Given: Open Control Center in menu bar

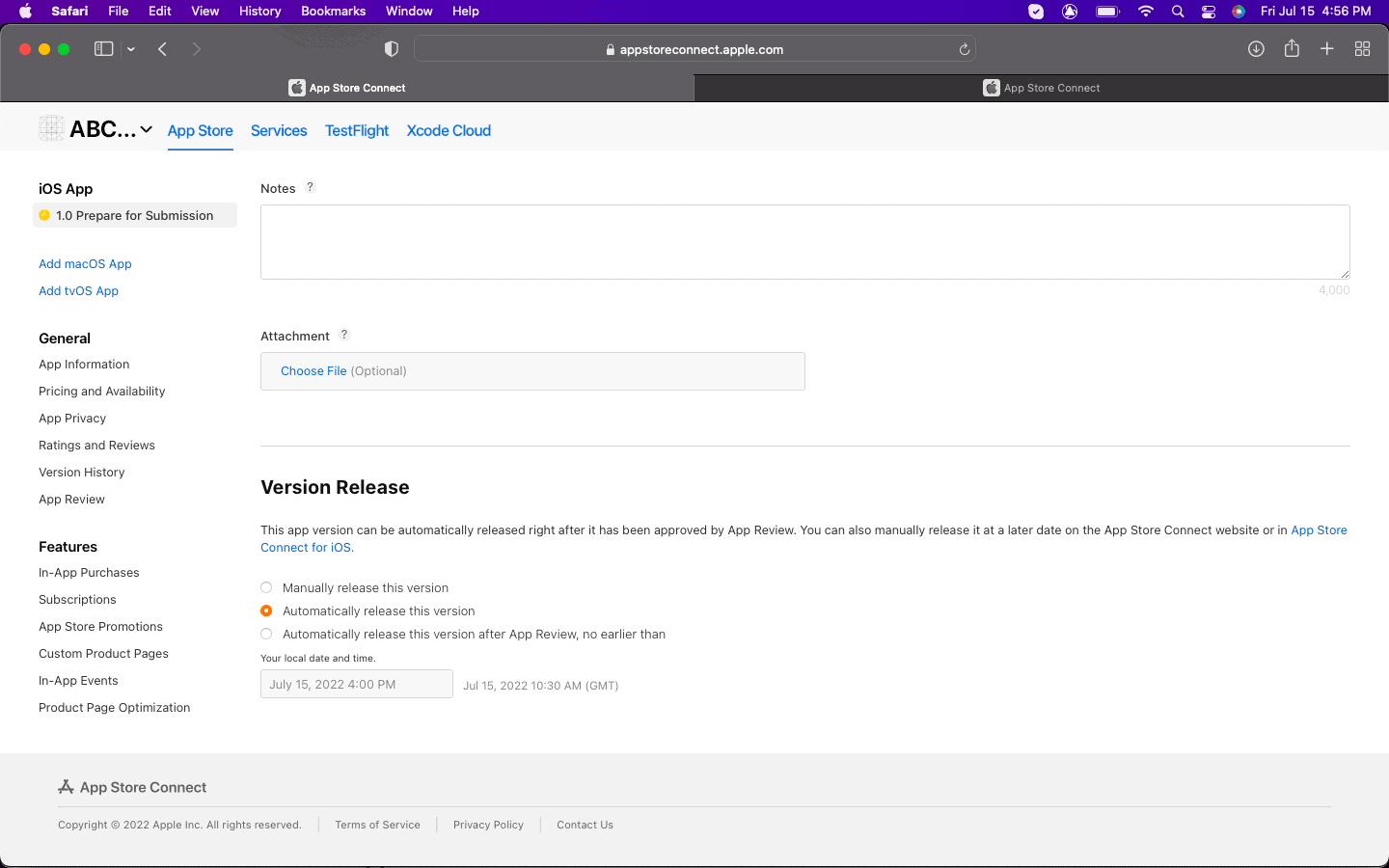Looking at the screenshot, I should (x=1209, y=12).
